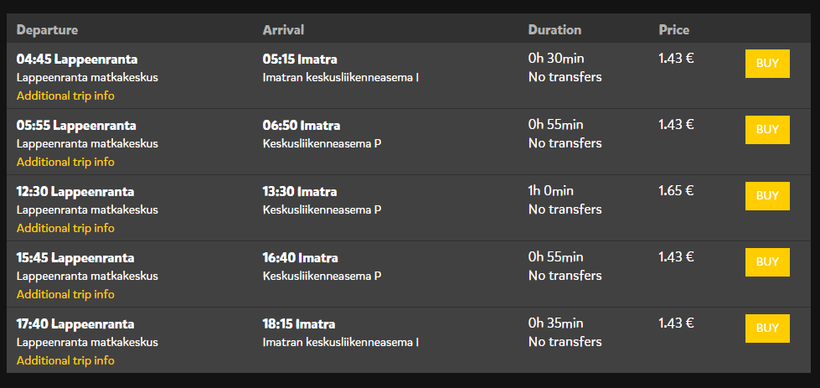This screenshot has height=388, width=820.
Task: Select the 06:50 Imatra arrival entry
Action: pos(301,125)
